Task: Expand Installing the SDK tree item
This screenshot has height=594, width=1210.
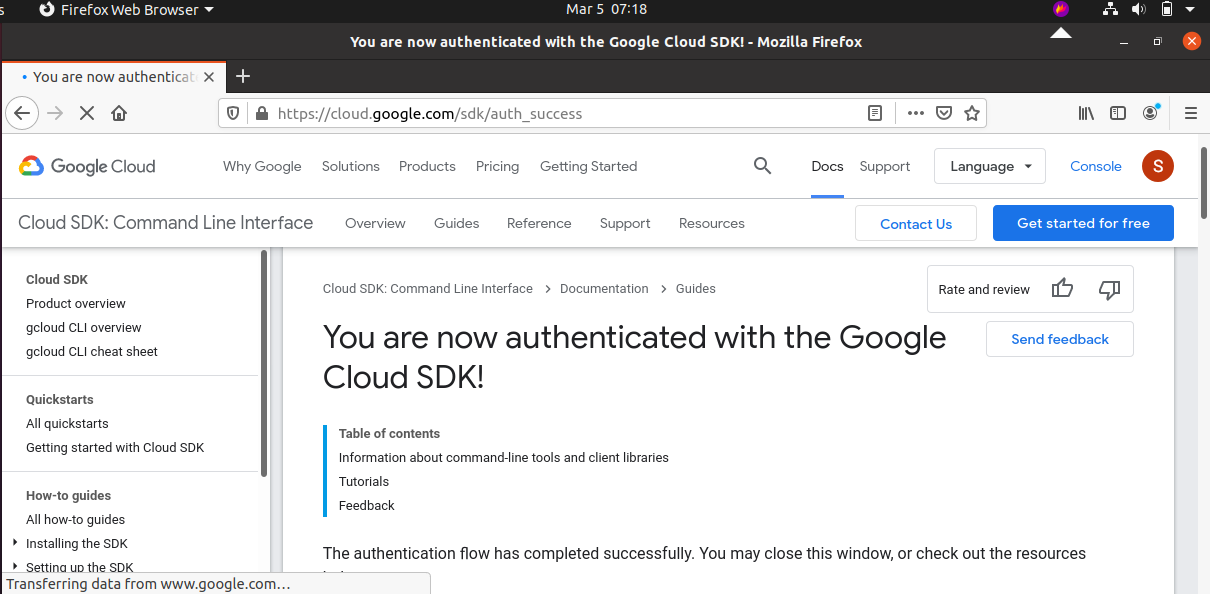Action: pyautogui.click(x=15, y=543)
